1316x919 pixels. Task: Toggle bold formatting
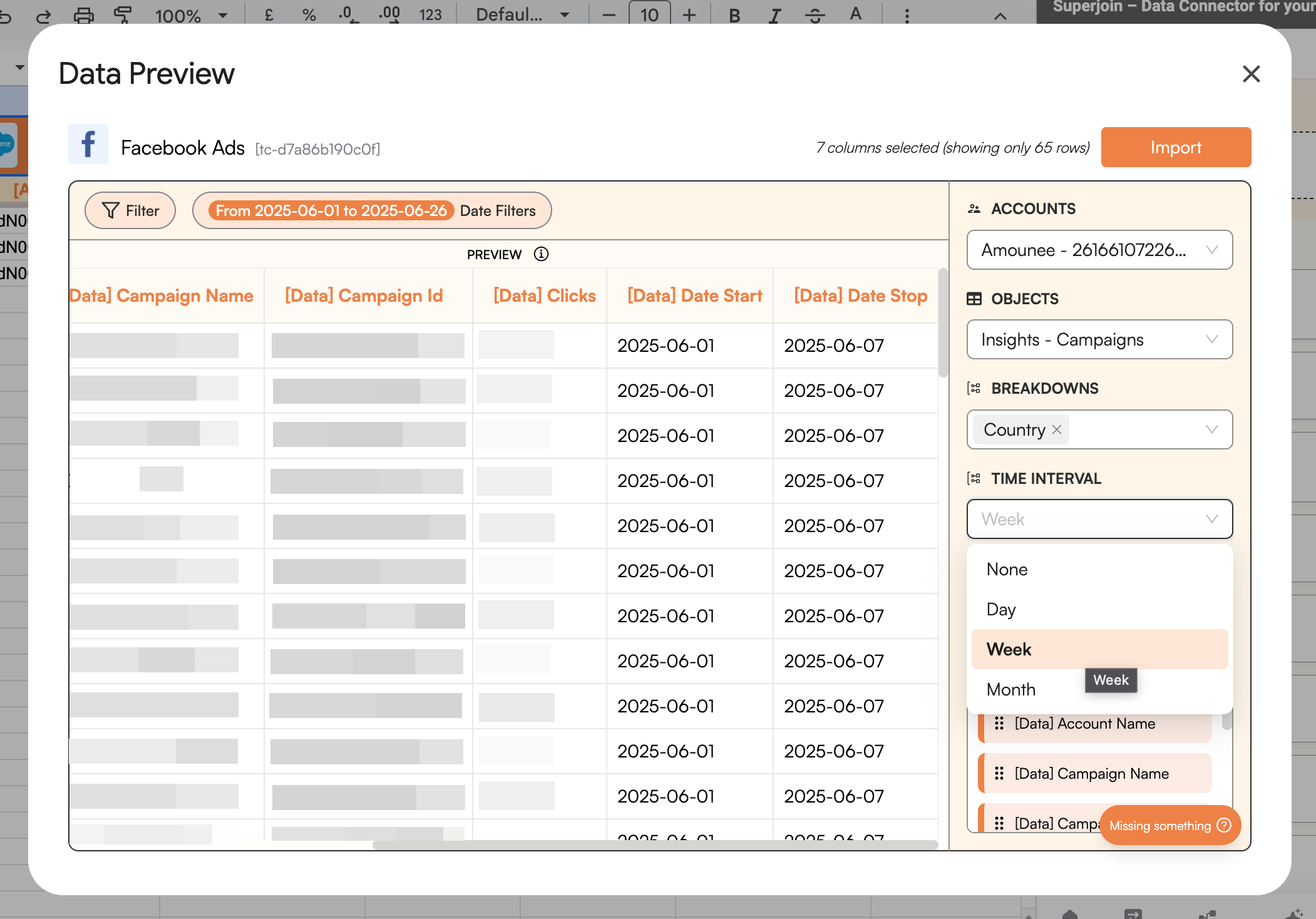tap(734, 15)
